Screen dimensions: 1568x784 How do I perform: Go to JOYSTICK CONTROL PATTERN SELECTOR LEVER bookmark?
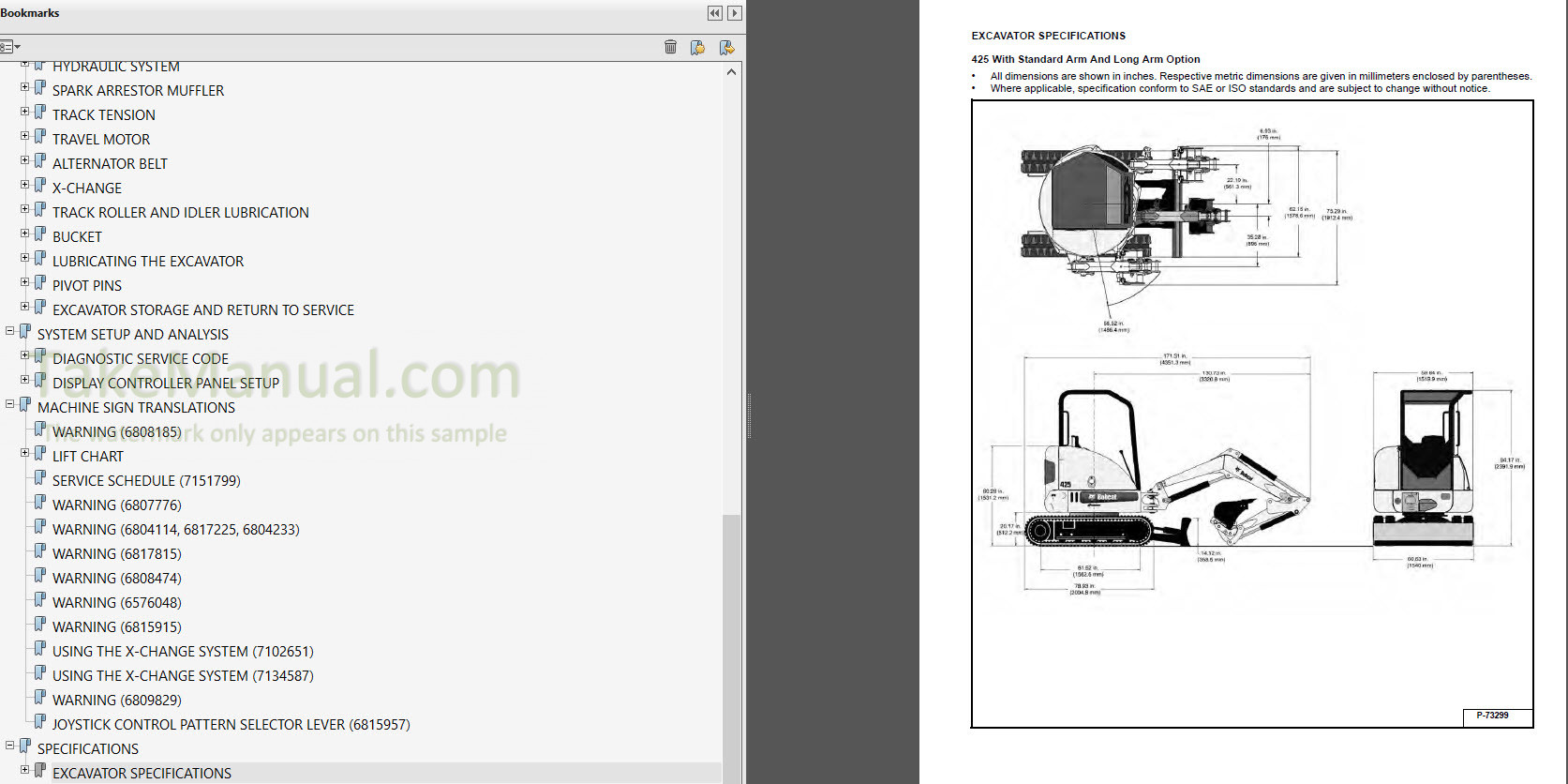tap(231, 725)
